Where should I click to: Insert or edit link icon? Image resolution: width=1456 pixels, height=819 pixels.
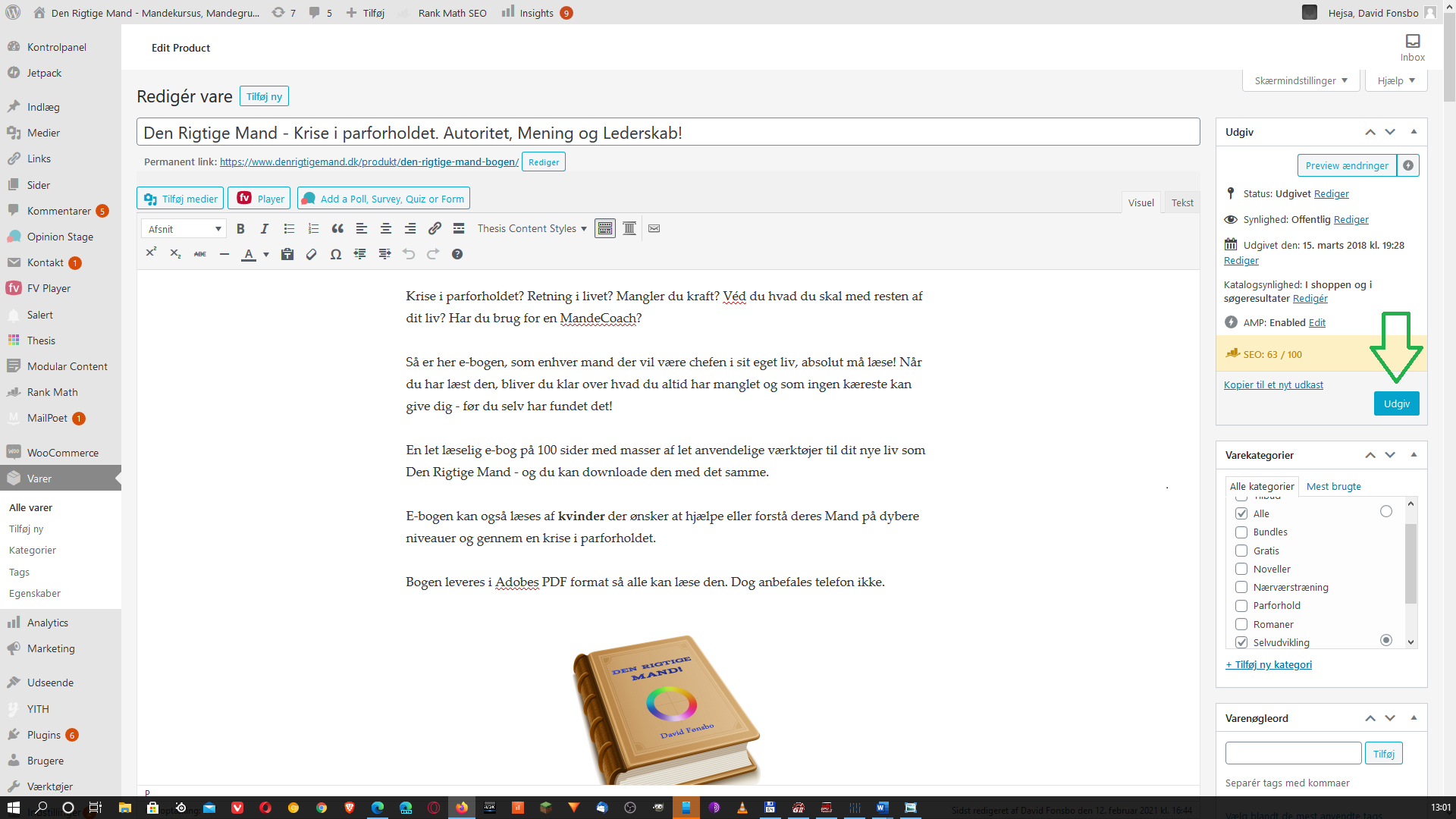point(435,229)
